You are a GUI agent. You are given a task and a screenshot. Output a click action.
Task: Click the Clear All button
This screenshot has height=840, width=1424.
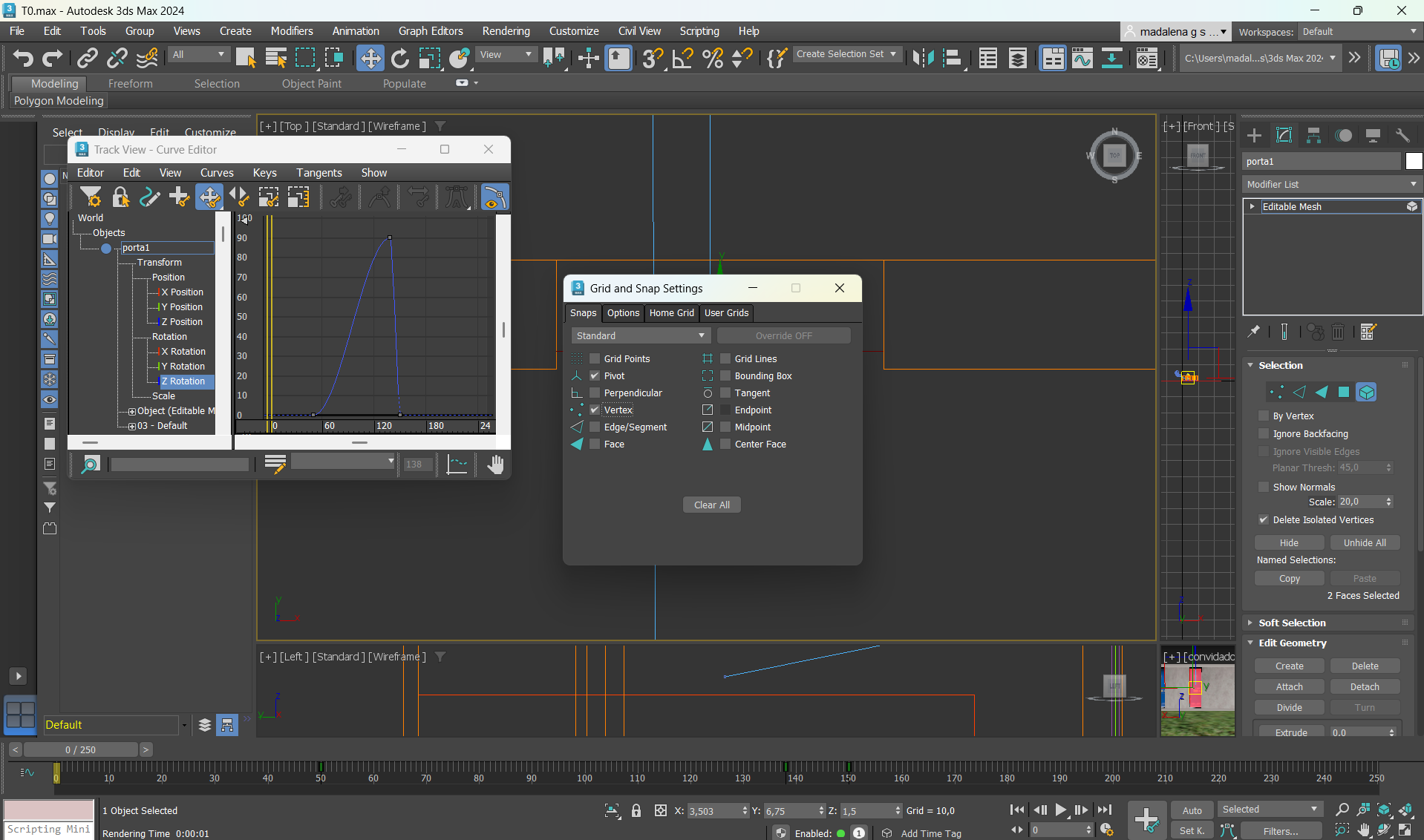(x=711, y=505)
